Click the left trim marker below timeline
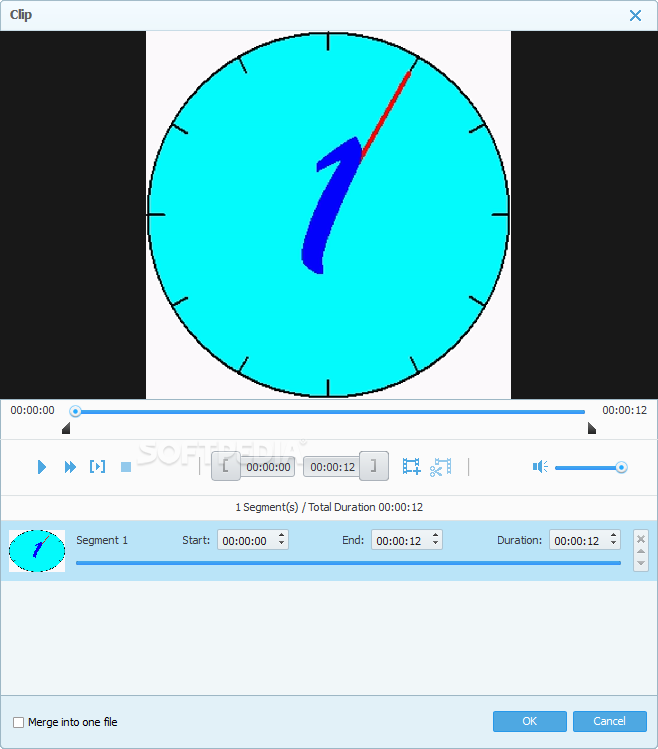 pyautogui.click(x=66, y=428)
